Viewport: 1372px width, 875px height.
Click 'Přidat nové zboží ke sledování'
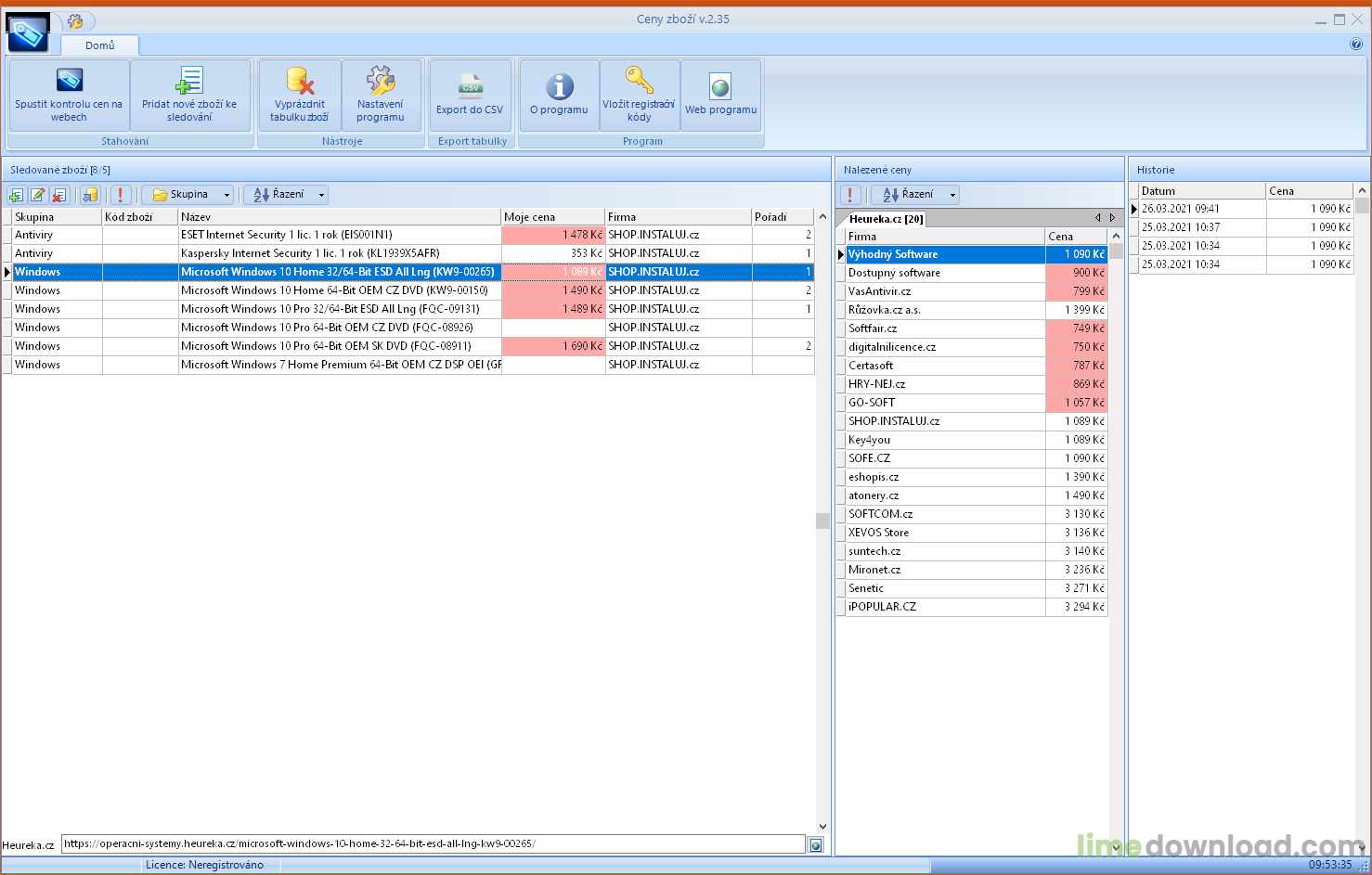pyautogui.click(x=189, y=96)
